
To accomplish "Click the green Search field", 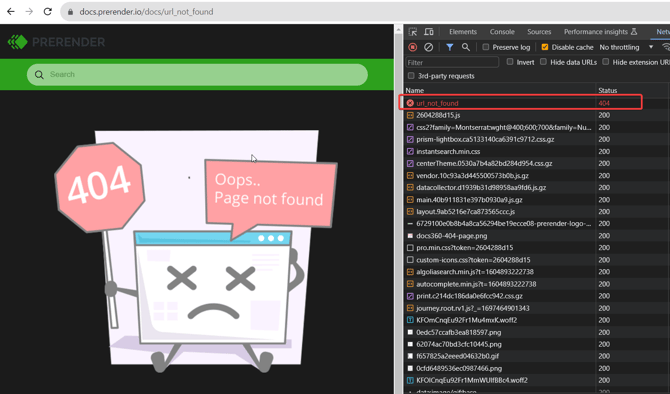I will click(x=197, y=74).
